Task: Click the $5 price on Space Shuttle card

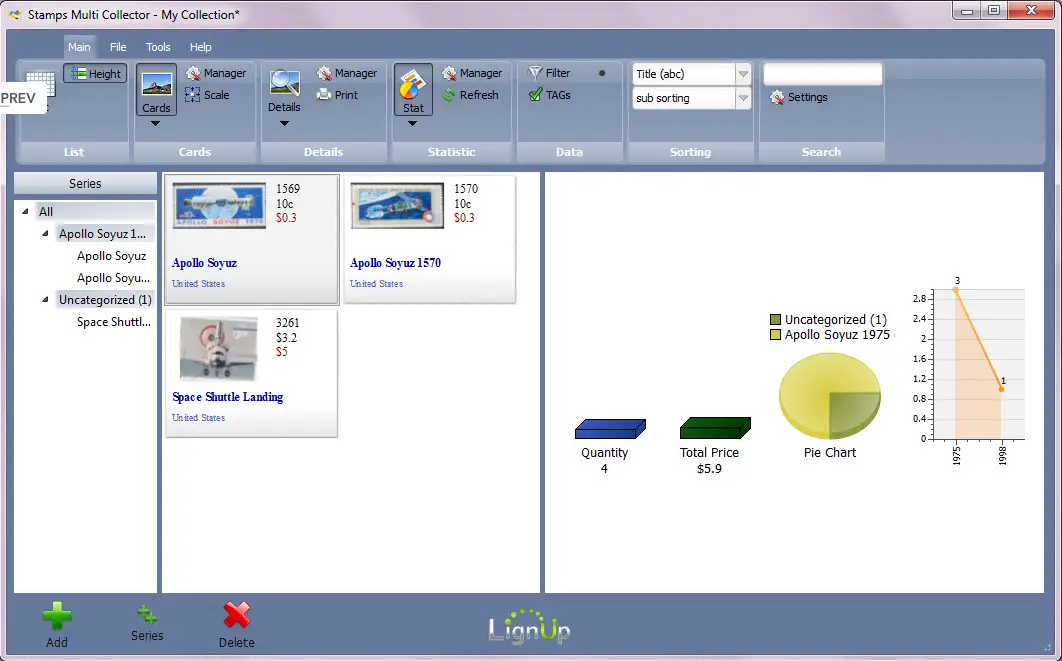Action: tap(282, 351)
